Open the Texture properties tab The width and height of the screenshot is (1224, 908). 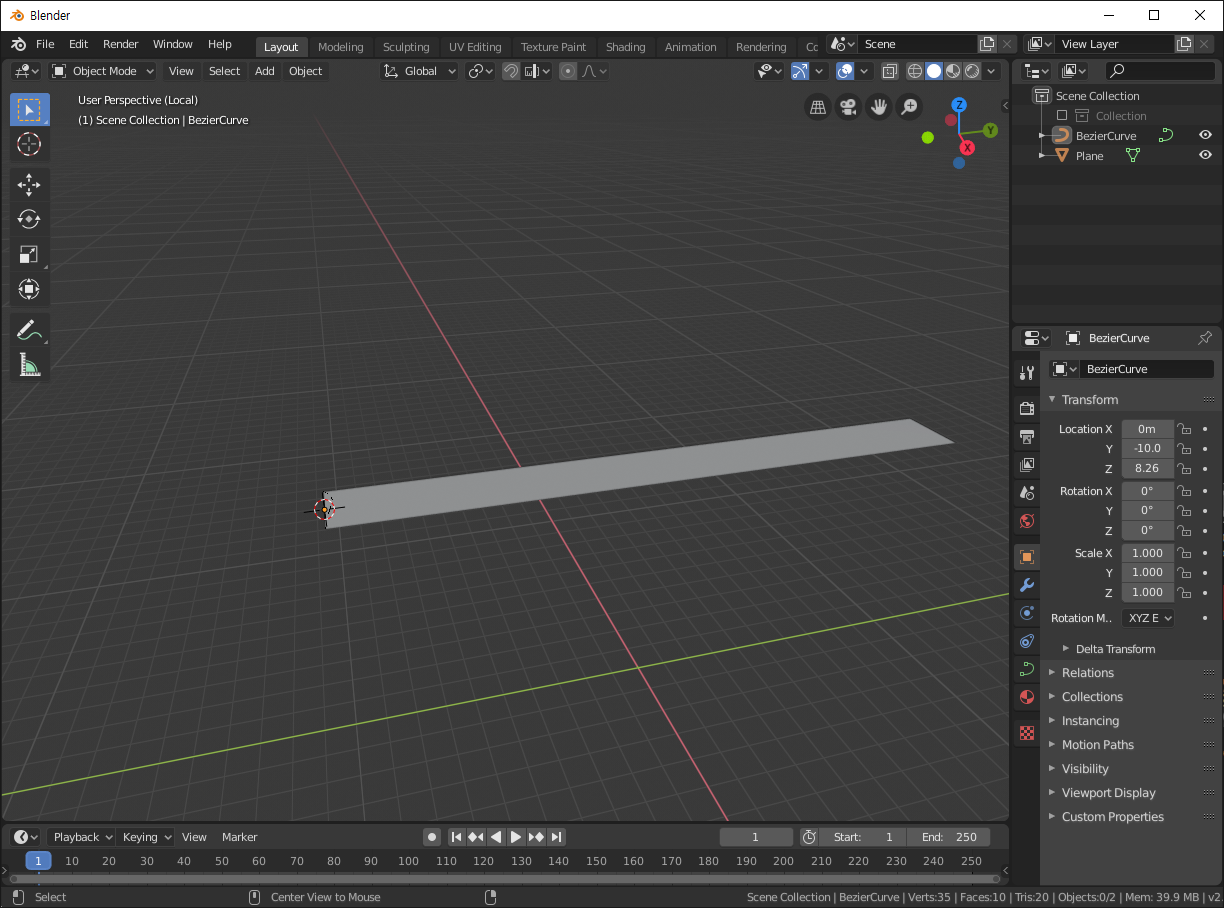tap(1027, 732)
